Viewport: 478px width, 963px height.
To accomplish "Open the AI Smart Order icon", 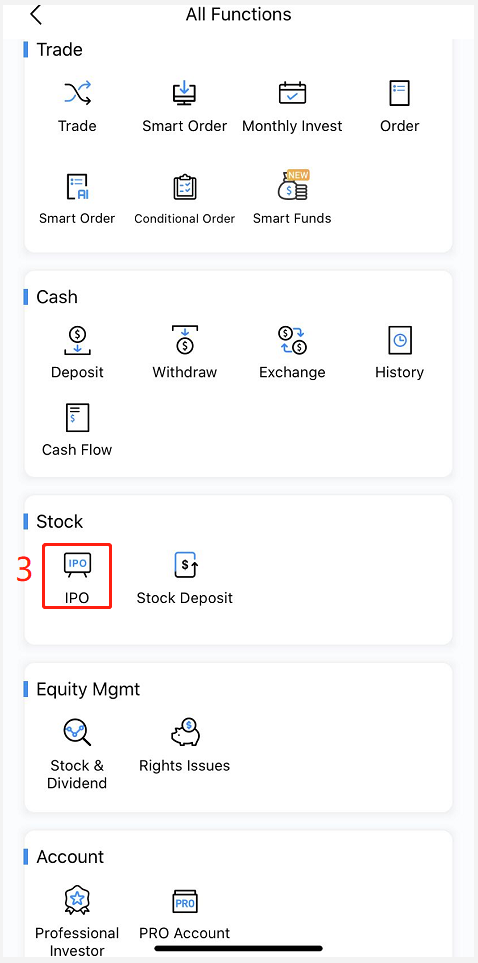I will coord(77,187).
